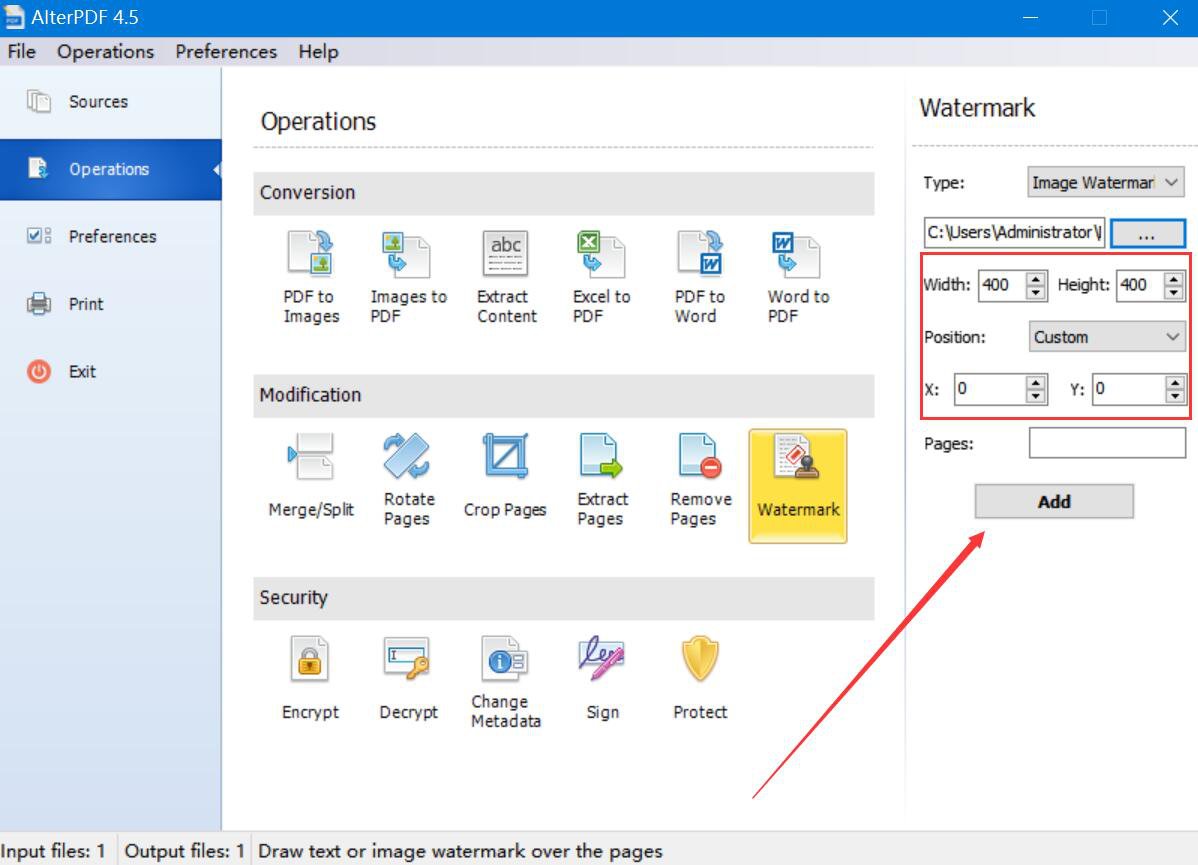1198x865 pixels.
Task: Choose the Extract Pages operation
Action: pos(602,479)
